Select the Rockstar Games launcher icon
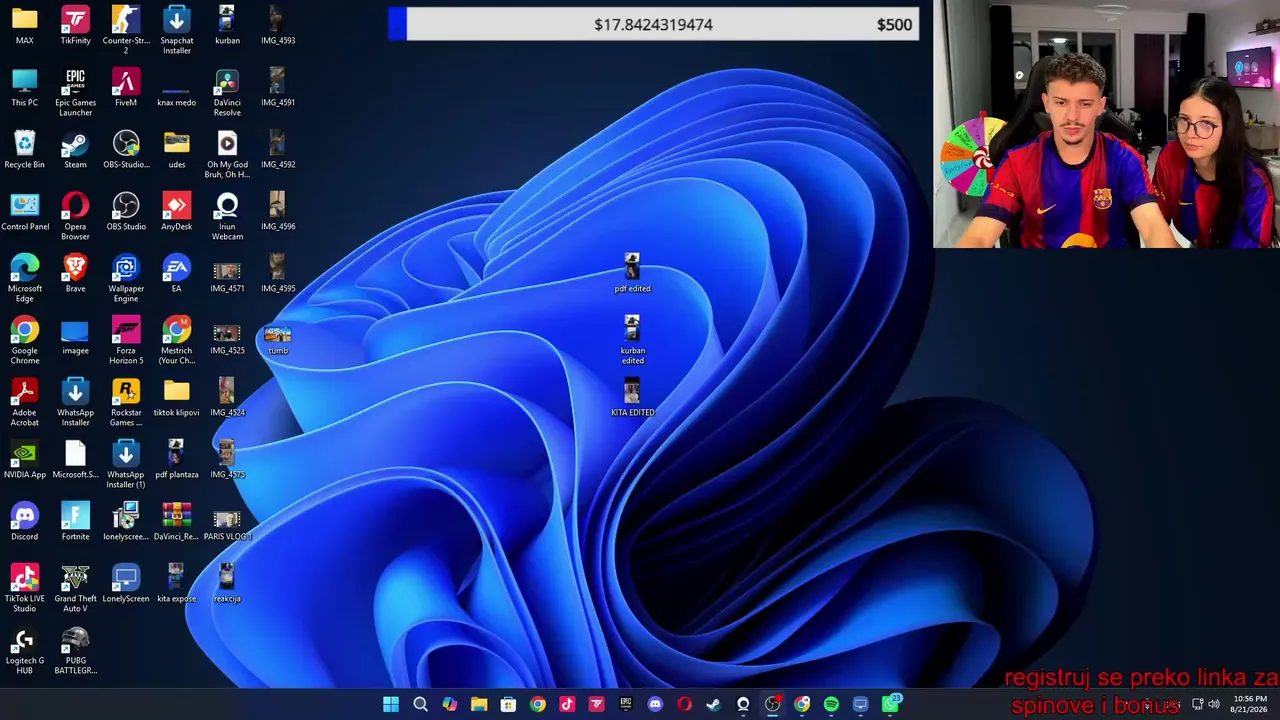This screenshot has height=720, width=1280. (126, 402)
